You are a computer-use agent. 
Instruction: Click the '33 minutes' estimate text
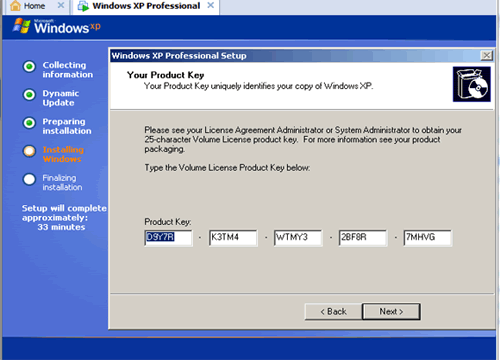click(61, 227)
